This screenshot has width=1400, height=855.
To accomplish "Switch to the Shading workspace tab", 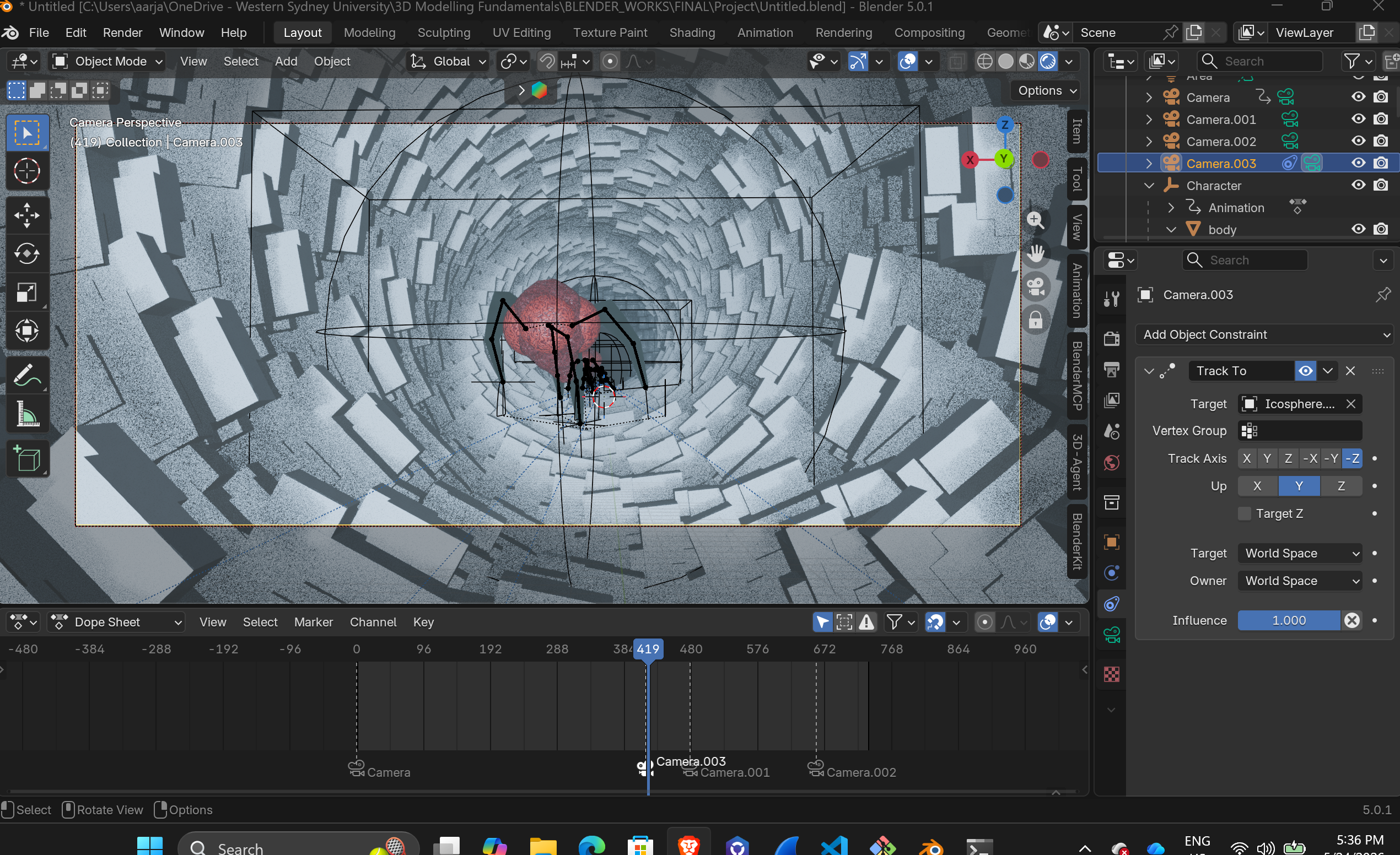I will pos(692,33).
